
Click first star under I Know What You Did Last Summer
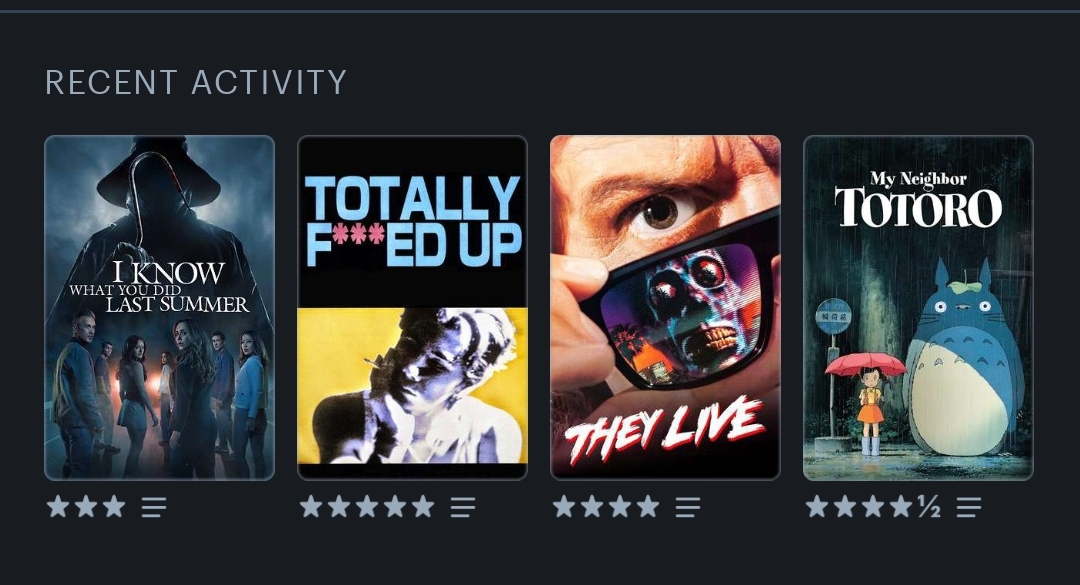click(x=58, y=506)
